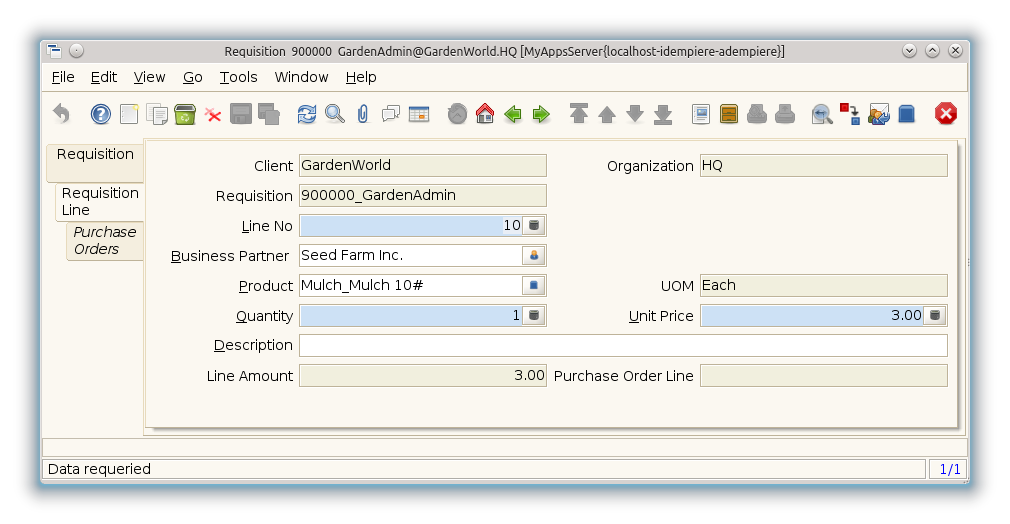1010x524 pixels.
Task: Click the blue Refresh arrows icon
Action: click(307, 114)
